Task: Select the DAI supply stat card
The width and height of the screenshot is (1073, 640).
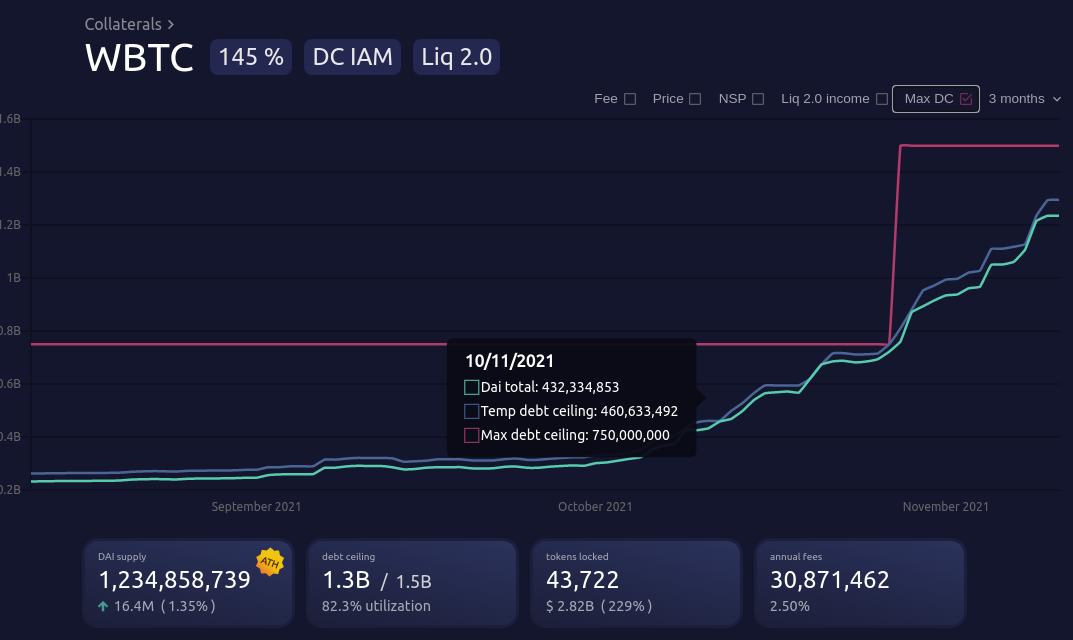Action: coord(188,584)
